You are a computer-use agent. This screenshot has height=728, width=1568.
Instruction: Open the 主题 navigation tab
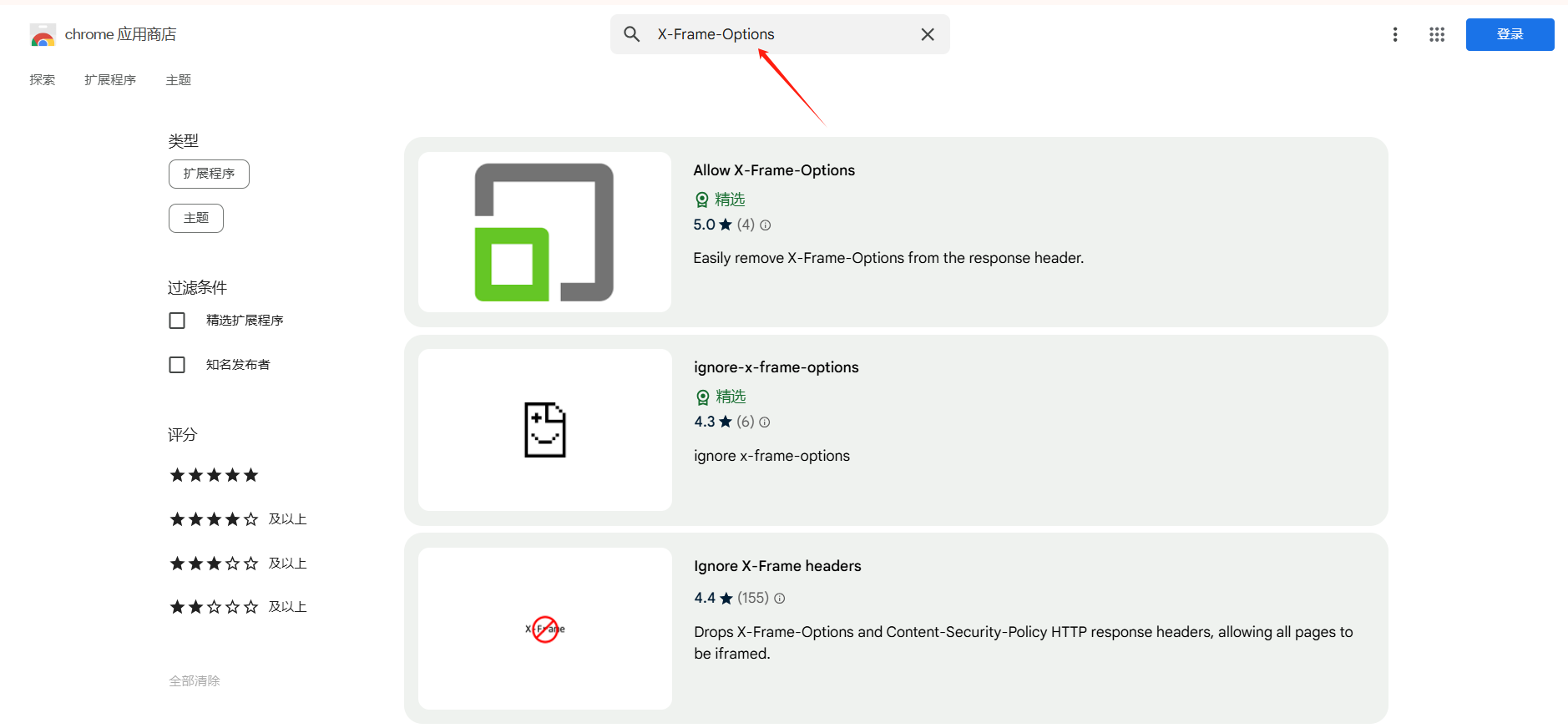179,79
